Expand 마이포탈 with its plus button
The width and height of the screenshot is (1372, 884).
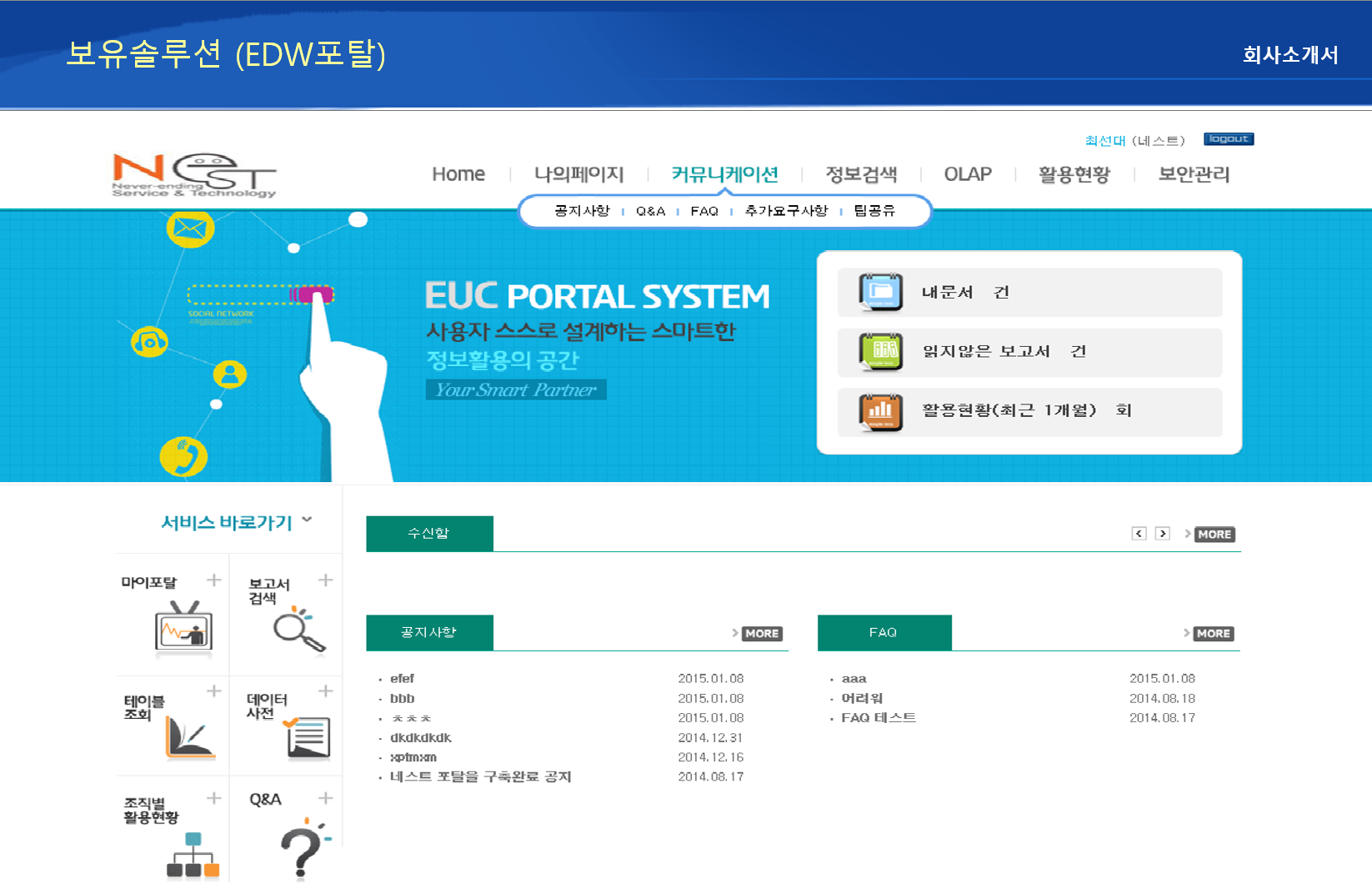pyautogui.click(x=215, y=579)
